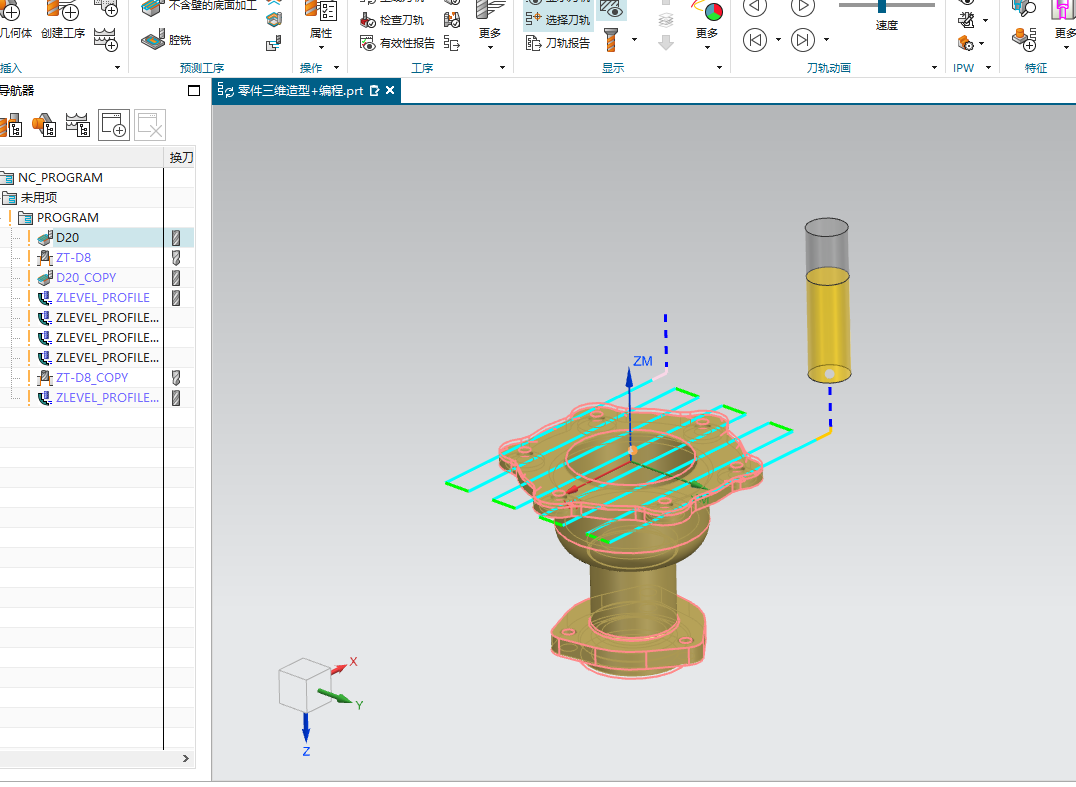Viewport: 1076px width, 787px height.
Task: Expand the 工序 group dropdown arrow
Action: point(502,68)
